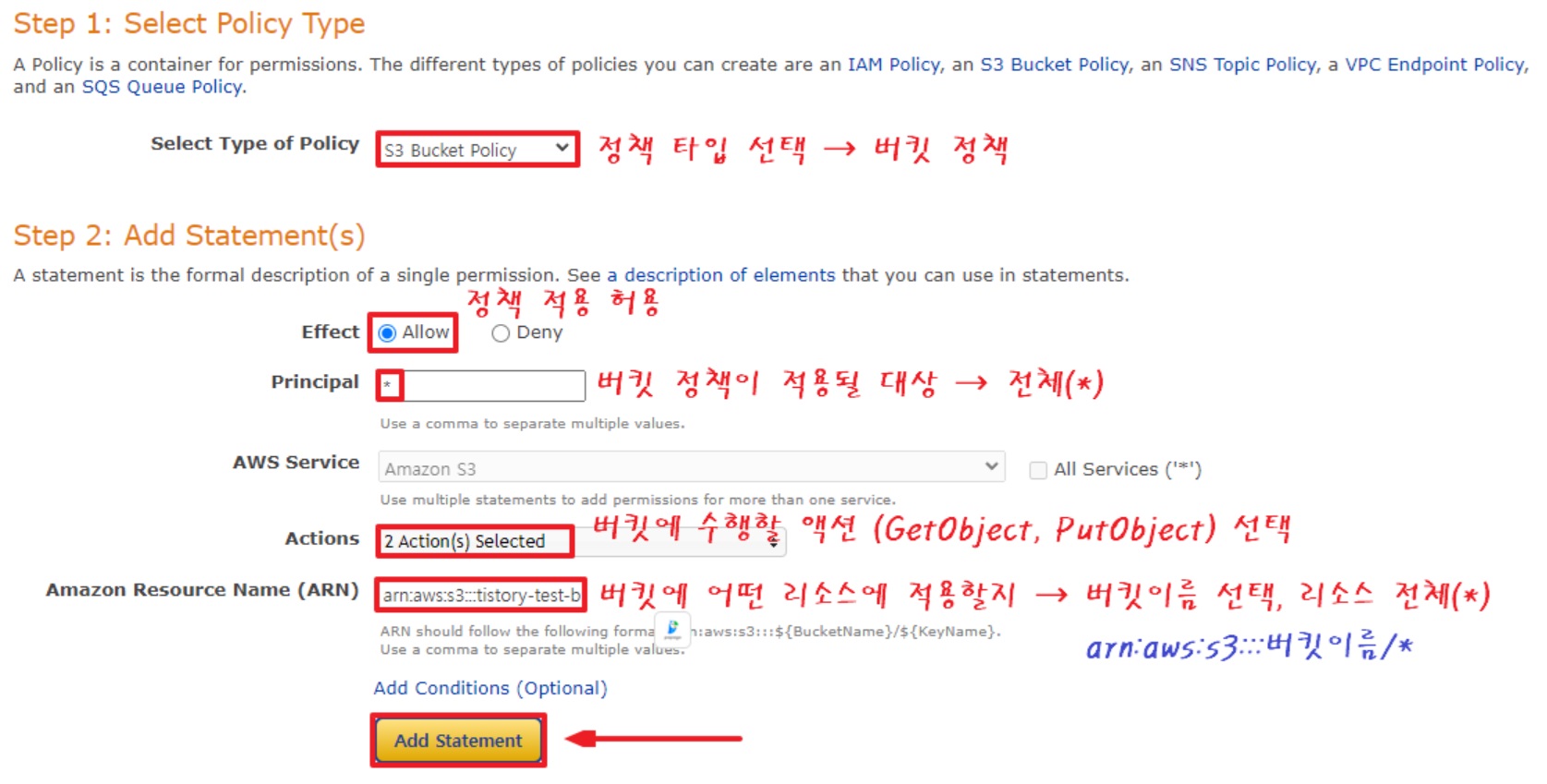Open the VPC Endpoint Policy link
Viewport: 1547px width, 784px height.
(x=1435, y=65)
